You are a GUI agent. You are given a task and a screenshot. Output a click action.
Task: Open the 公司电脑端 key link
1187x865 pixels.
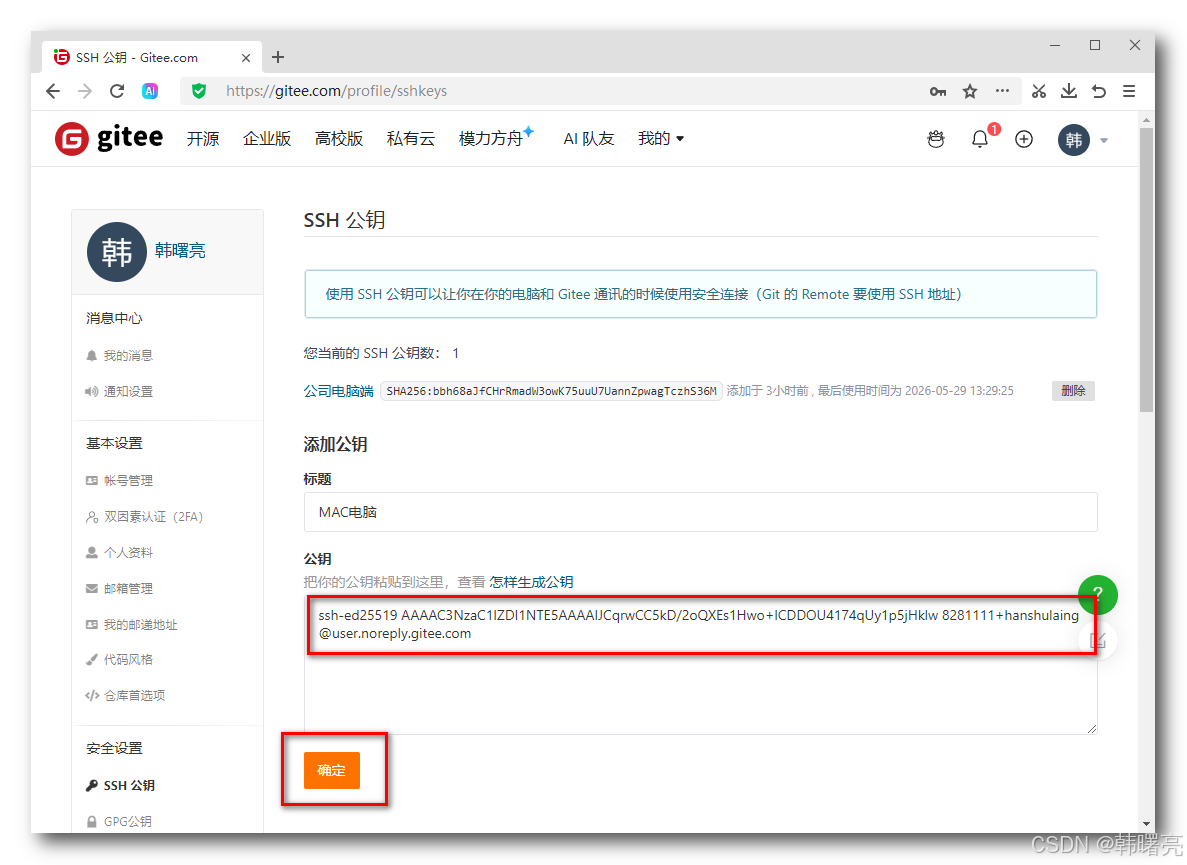point(338,391)
